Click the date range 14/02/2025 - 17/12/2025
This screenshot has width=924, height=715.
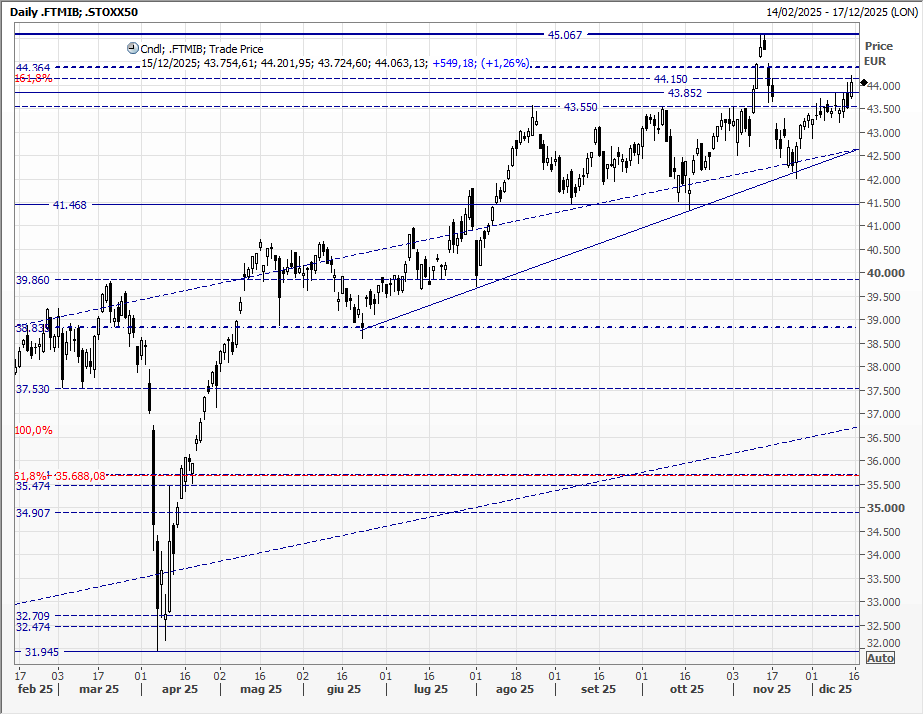click(x=842, y=11)
